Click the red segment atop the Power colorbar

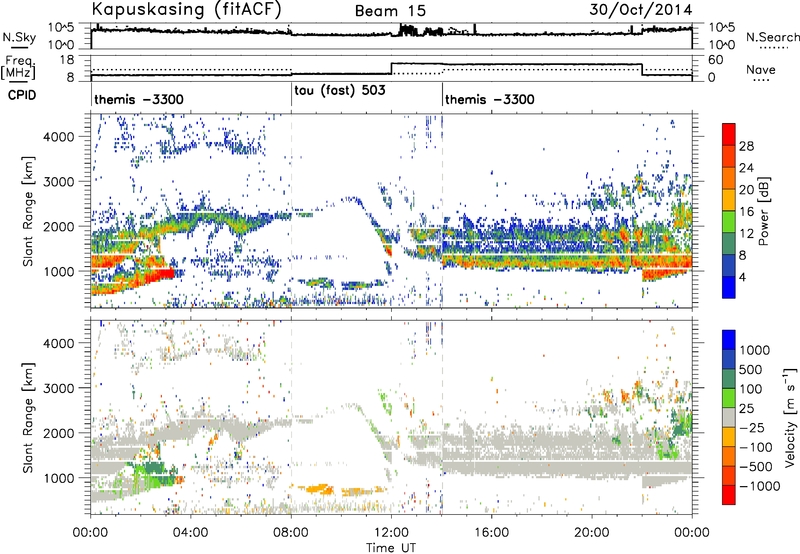point(729,134)
